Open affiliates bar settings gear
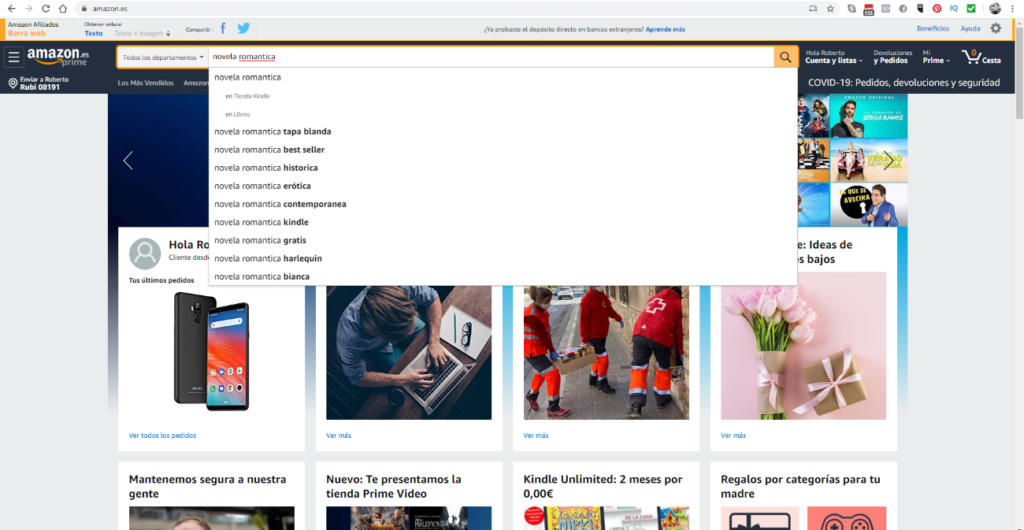This screenshot has height=530, width=1024. pos(995,28)
